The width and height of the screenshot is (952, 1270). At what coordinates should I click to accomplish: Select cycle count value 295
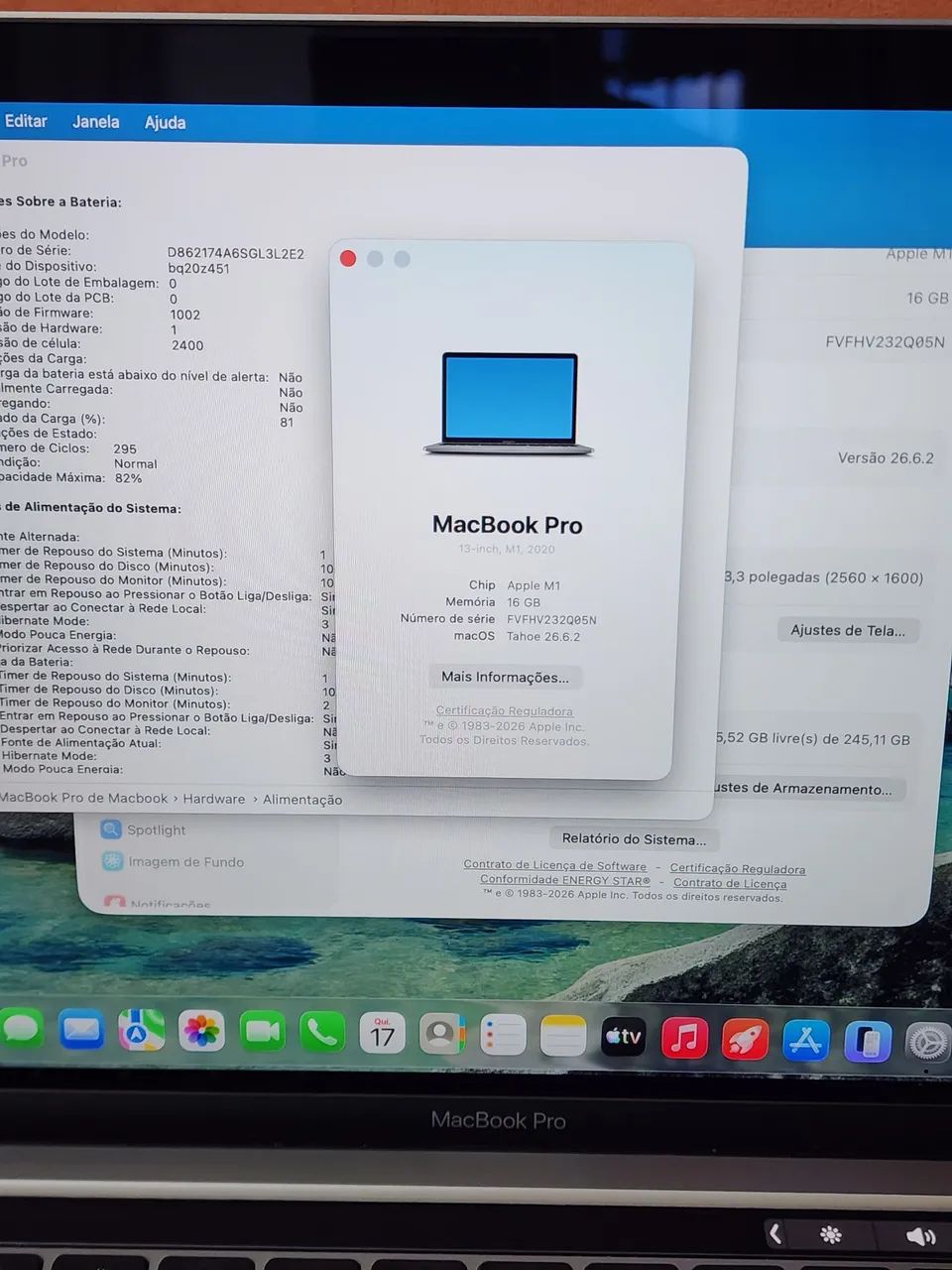coord(125,448)
